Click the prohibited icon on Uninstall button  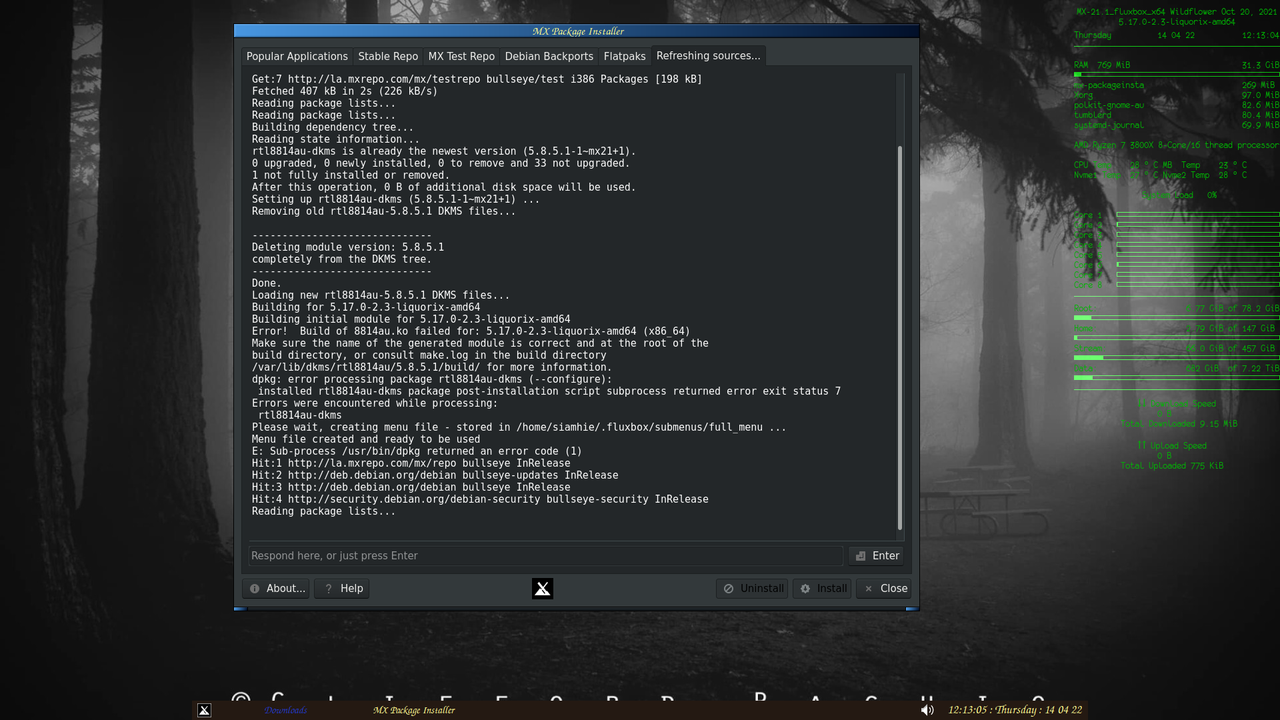tap(728, 588)
